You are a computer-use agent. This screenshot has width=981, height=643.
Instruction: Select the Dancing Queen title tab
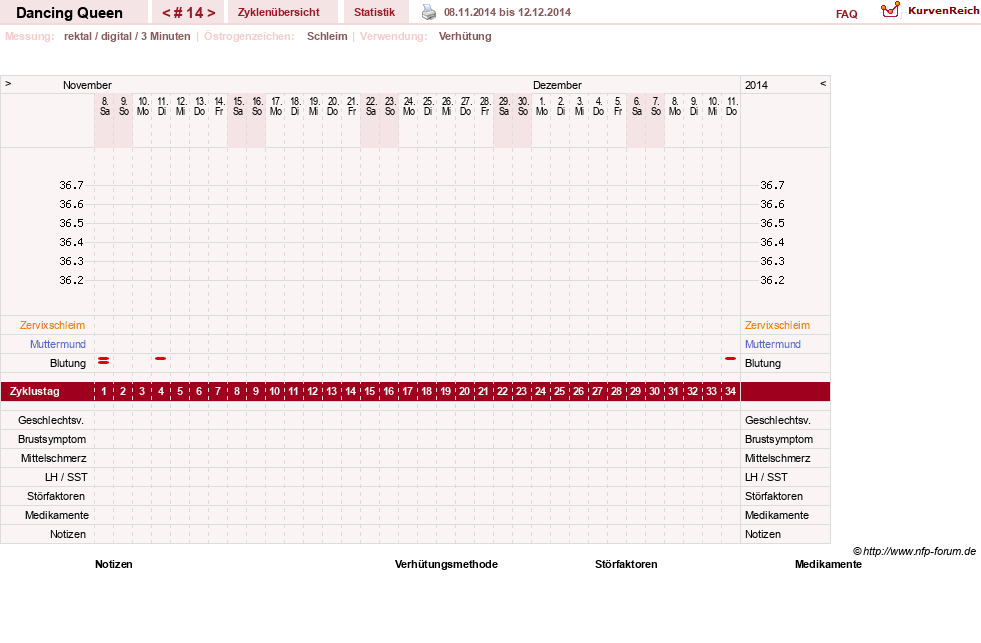pyautogui.click(x=69, y=13)
